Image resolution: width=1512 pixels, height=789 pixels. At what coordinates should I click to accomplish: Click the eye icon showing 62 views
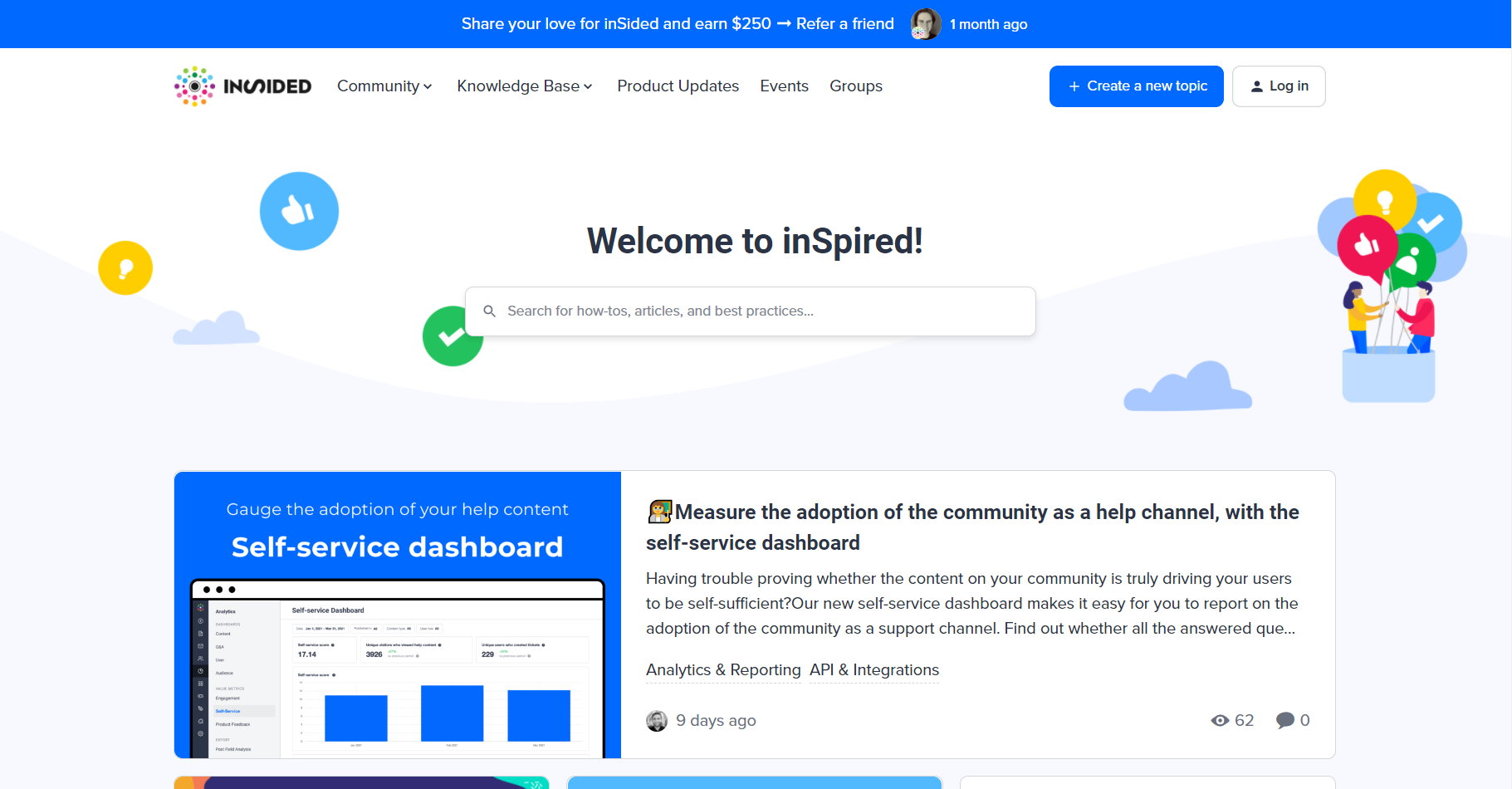pyautogui.click(x=1221, y=720)
